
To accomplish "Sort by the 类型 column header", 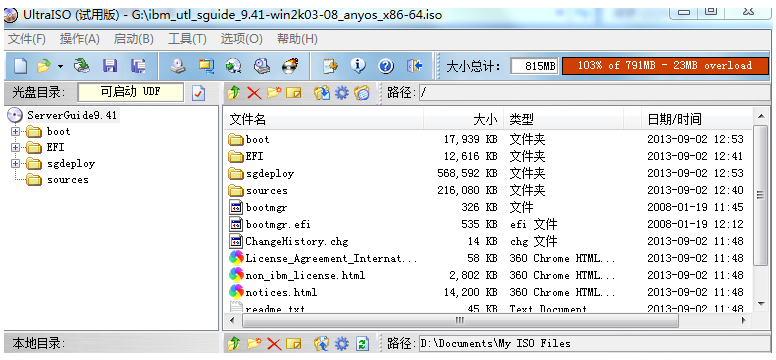I will click(564, 119).
